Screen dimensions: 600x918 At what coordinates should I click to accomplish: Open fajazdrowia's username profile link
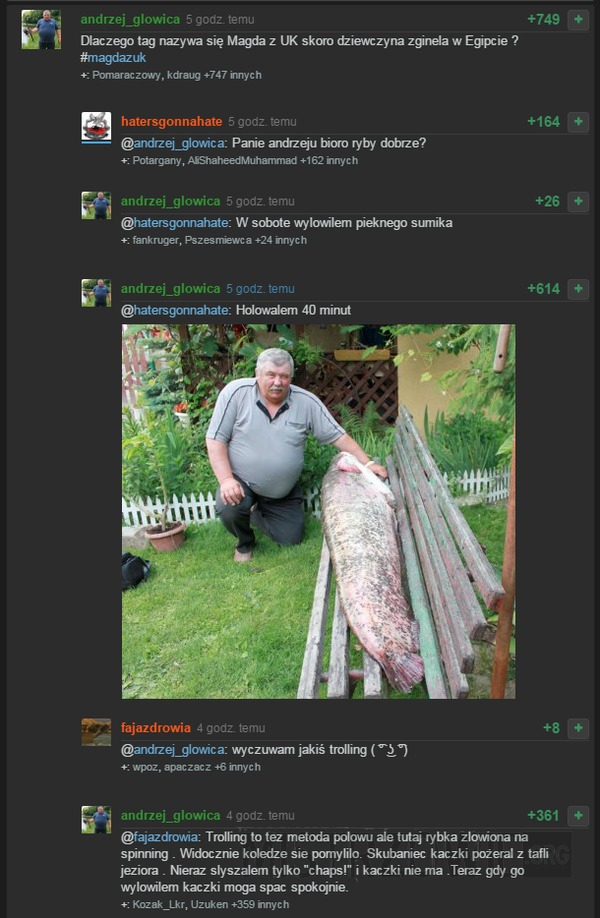tap(156, 728)
